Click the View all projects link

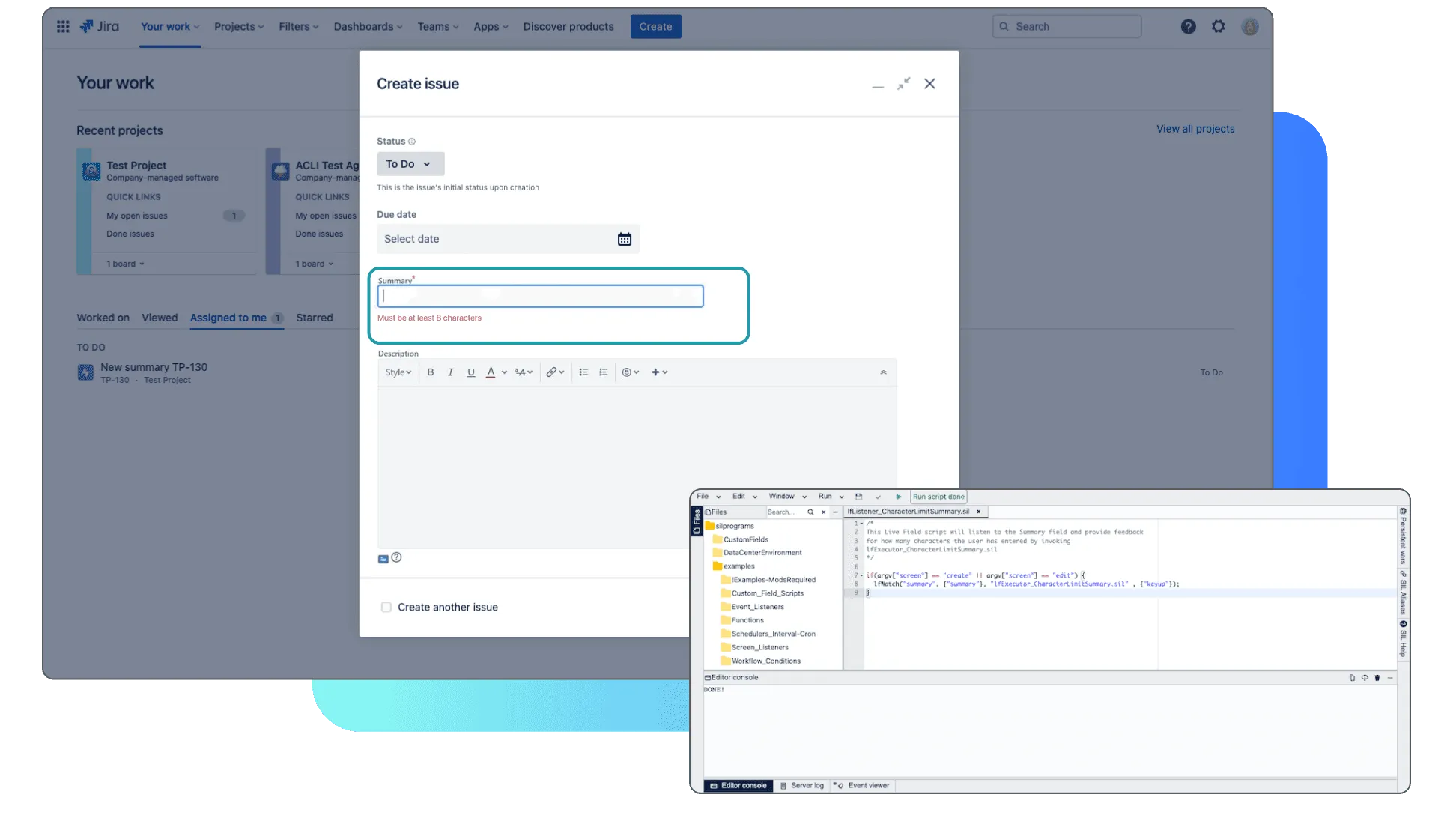1195,129
